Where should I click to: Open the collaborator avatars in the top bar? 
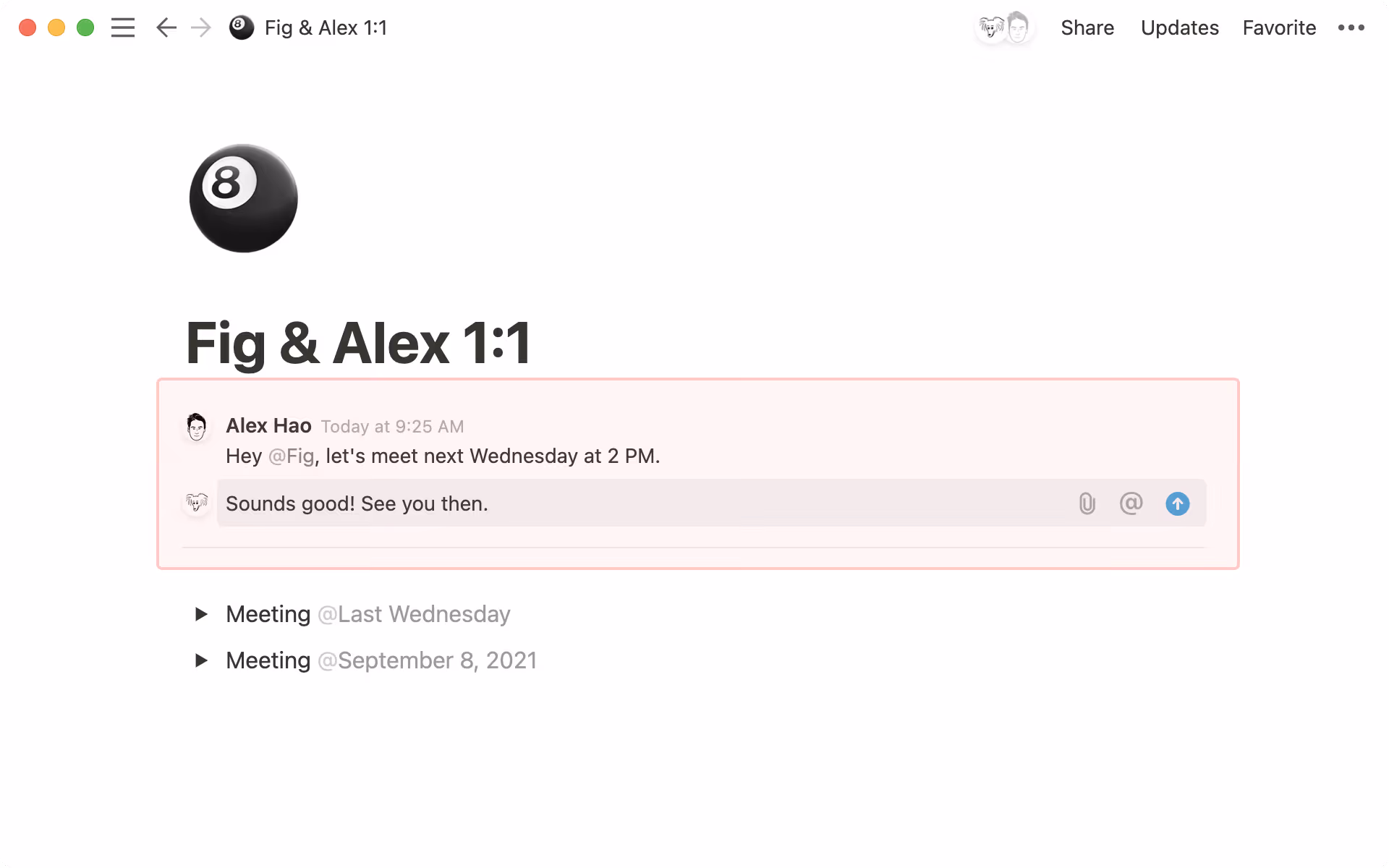click(1004, 27)
